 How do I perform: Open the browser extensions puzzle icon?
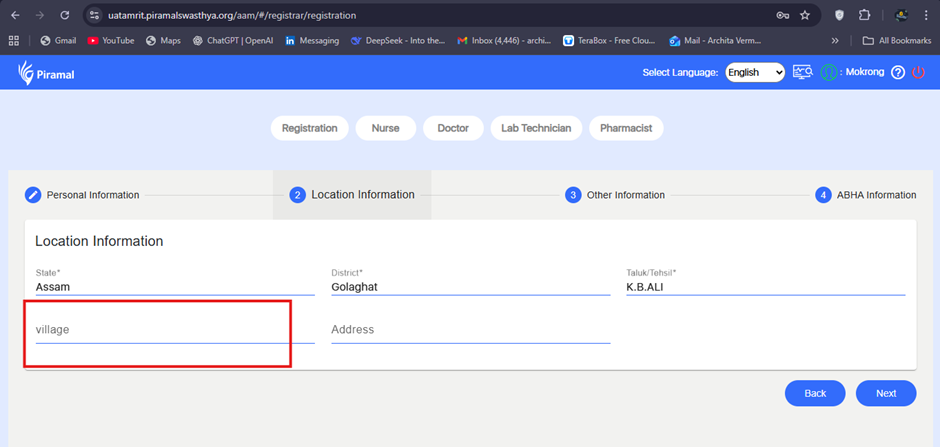[865, 16]
